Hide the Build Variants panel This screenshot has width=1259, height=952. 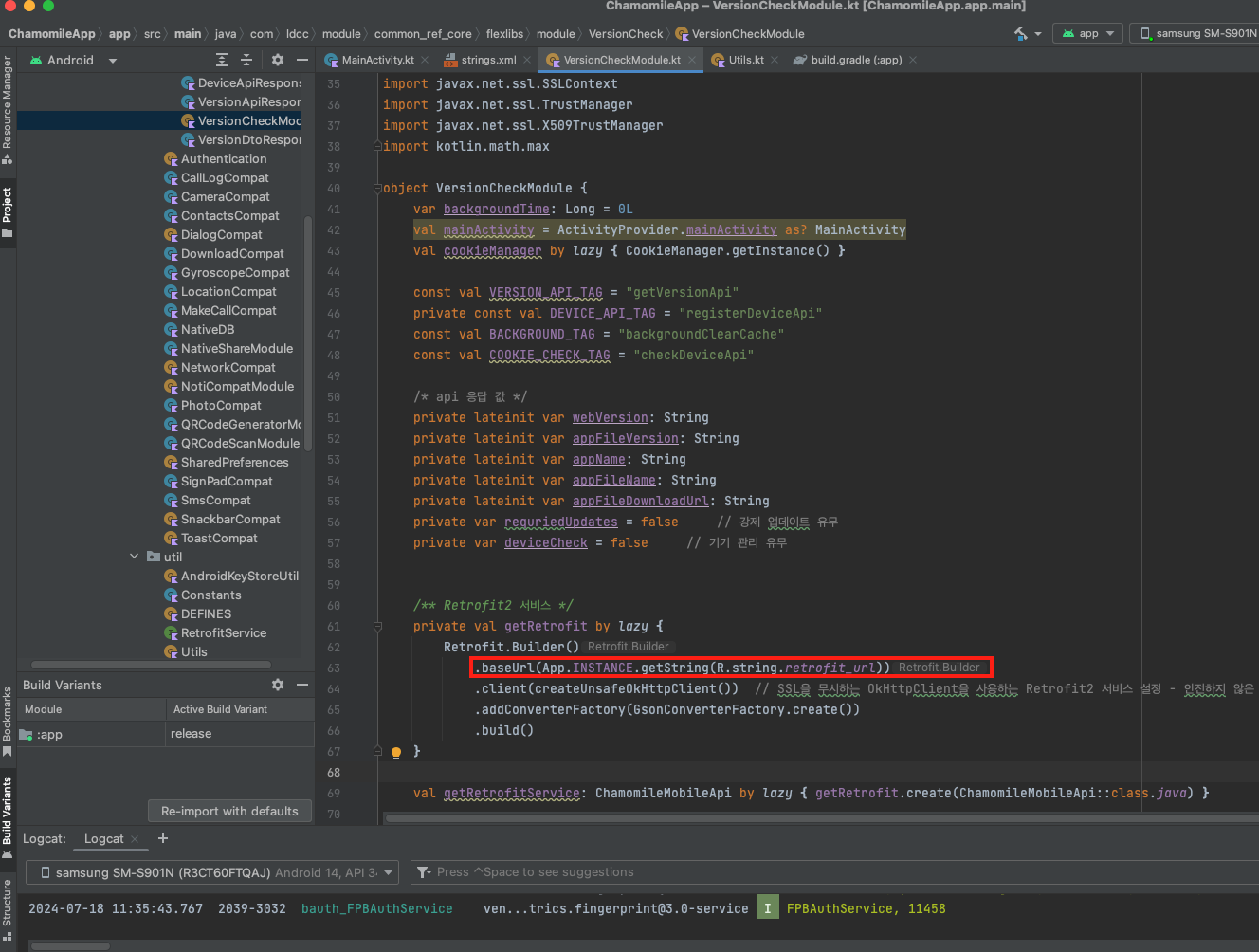pos(302,685)
